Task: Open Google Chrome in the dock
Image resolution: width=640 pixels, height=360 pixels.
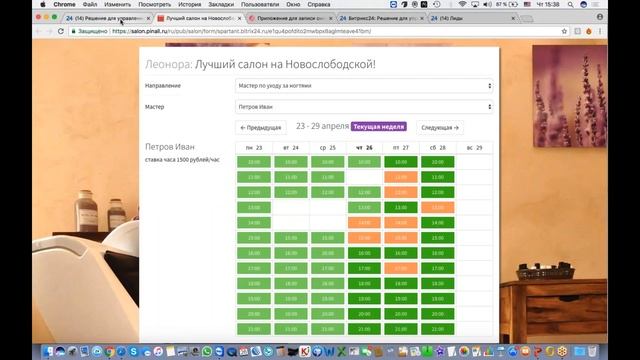Action: coord(109,351)
